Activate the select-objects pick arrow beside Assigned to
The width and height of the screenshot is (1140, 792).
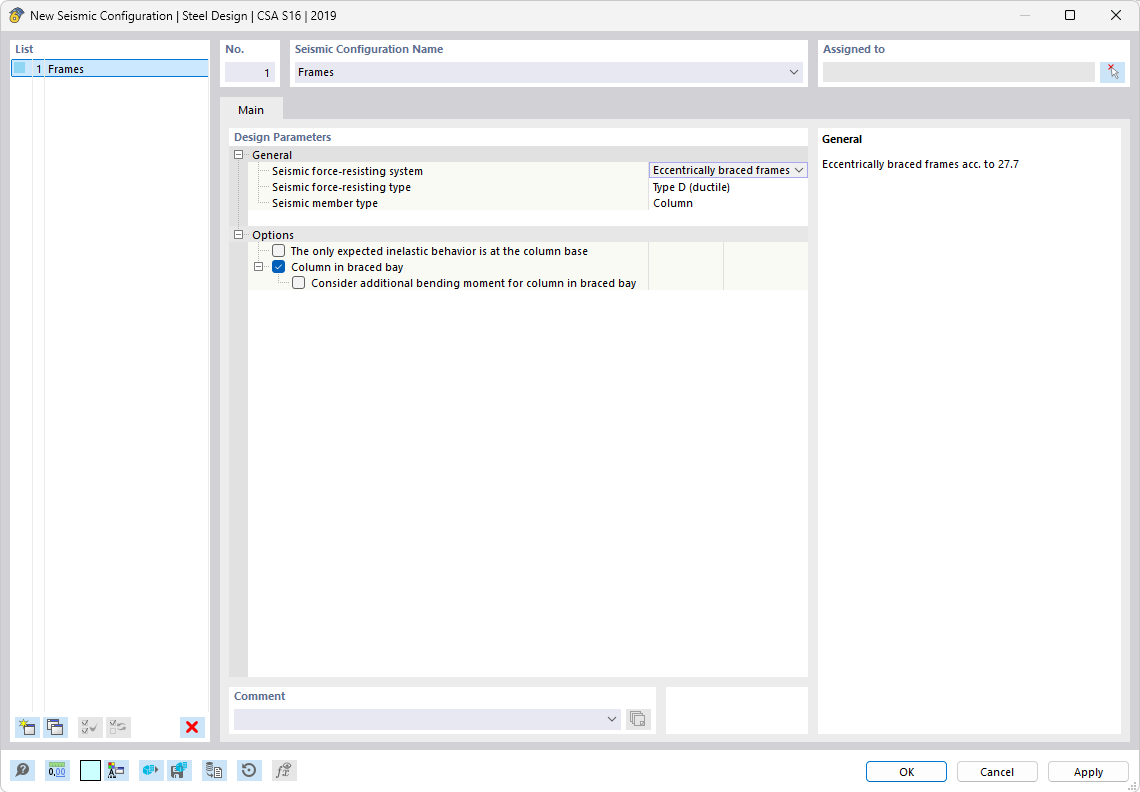coord(1113,71)
